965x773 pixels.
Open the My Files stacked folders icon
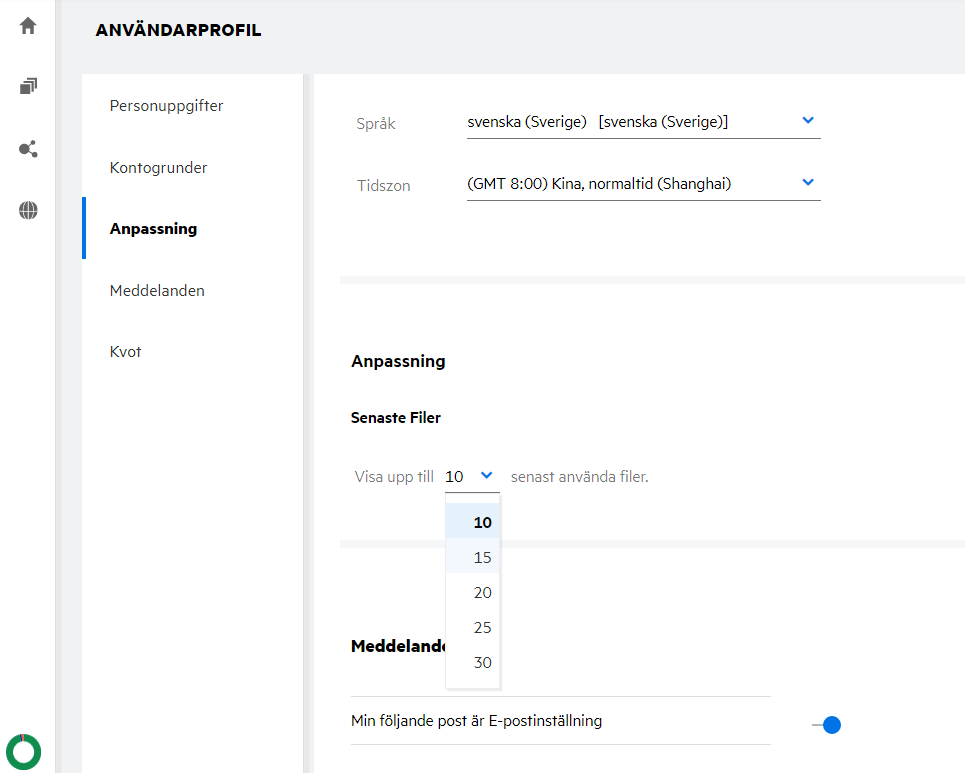[x=28, y=87]
